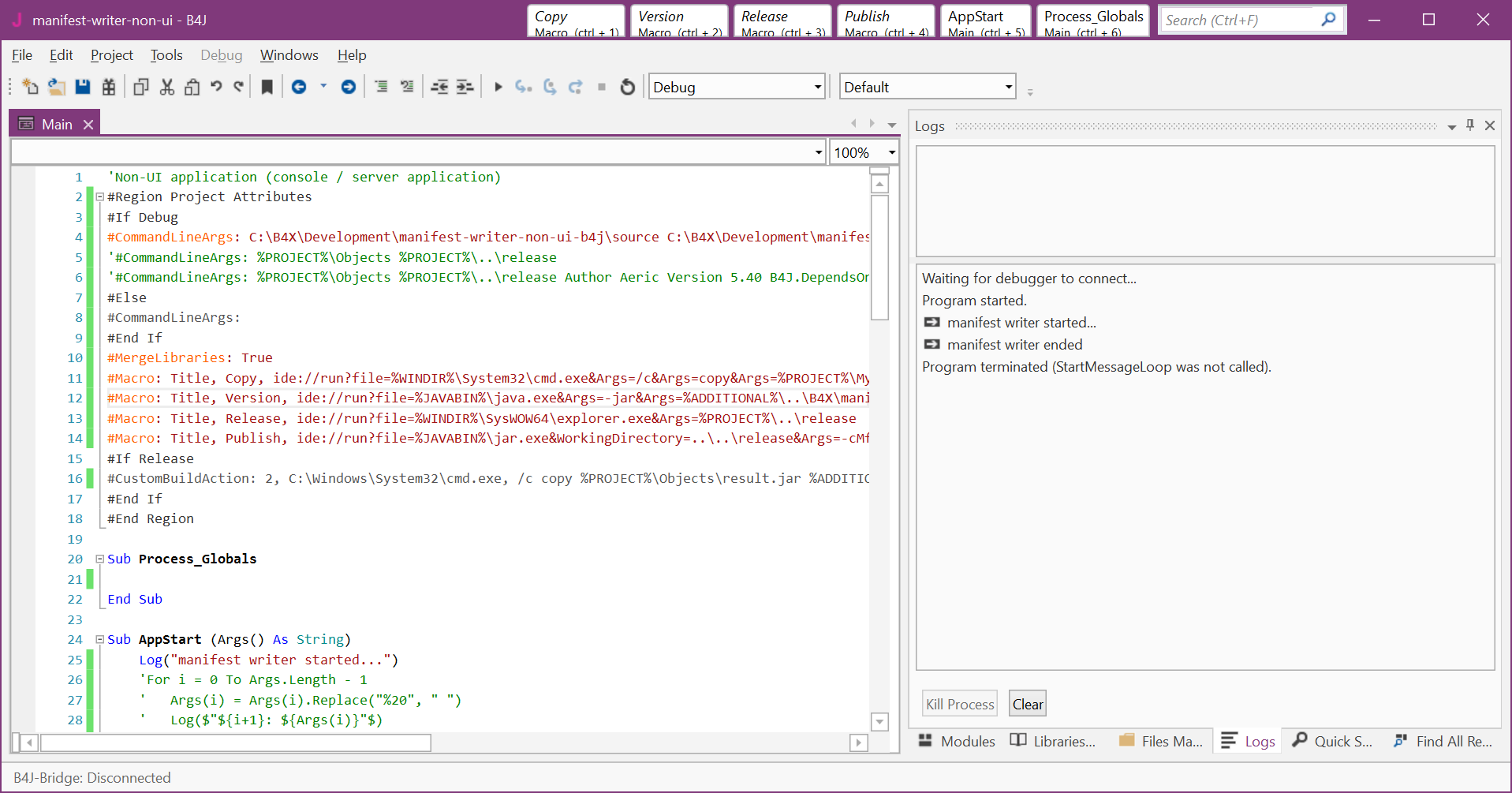Click the Export as zip package icon
Screen dimensions: 1512x793
point(109,87)
